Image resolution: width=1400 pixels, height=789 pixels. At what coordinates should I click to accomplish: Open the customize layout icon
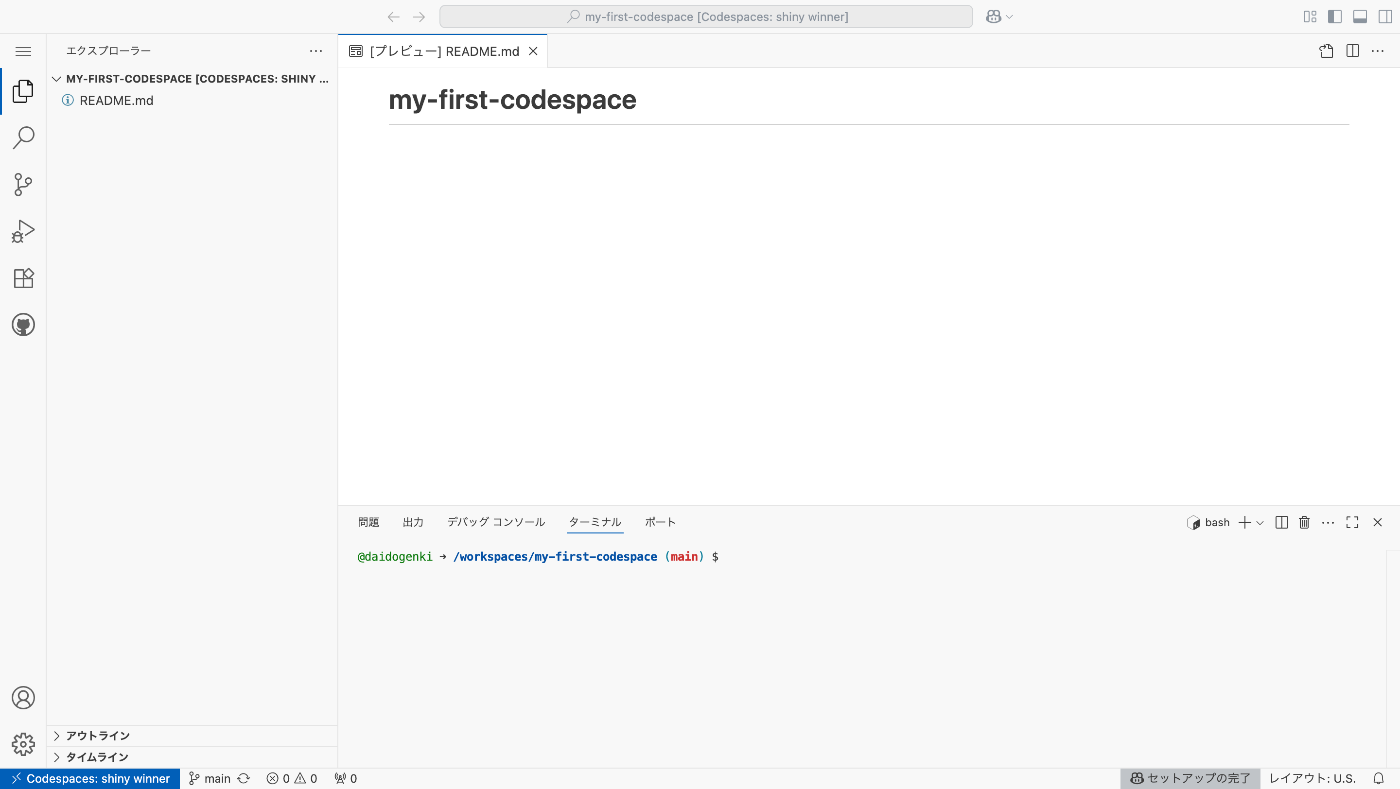(1310, 17)
